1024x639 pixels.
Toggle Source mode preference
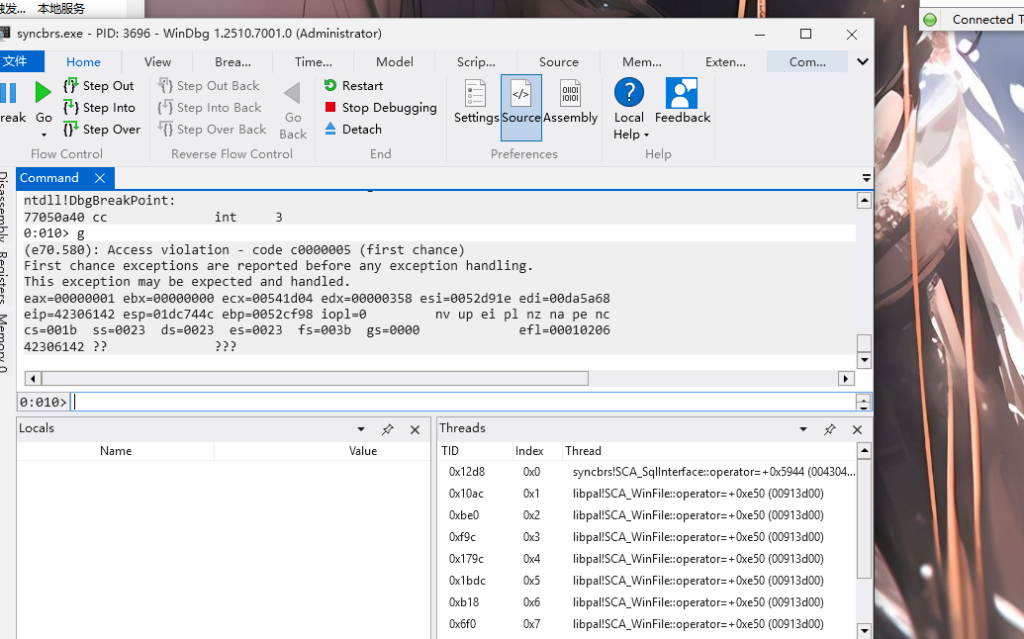click(521, 102)
